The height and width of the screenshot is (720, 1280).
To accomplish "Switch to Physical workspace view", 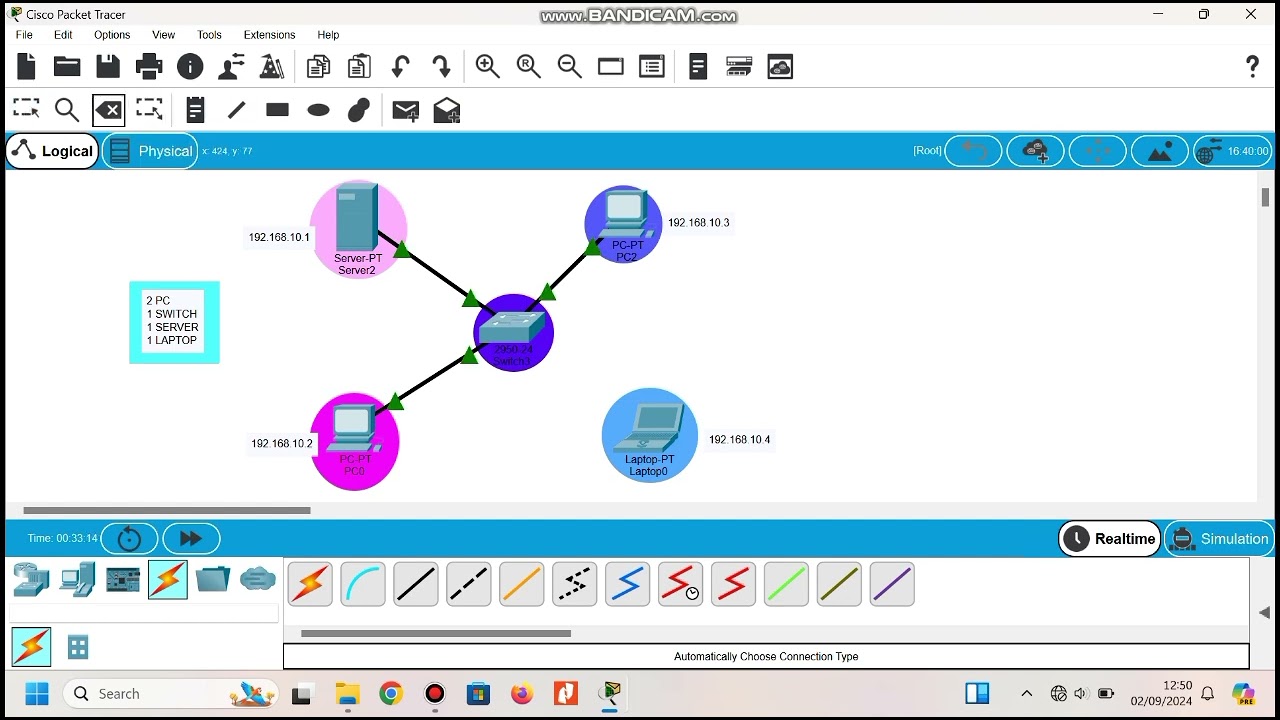I will tap(150, 151).
